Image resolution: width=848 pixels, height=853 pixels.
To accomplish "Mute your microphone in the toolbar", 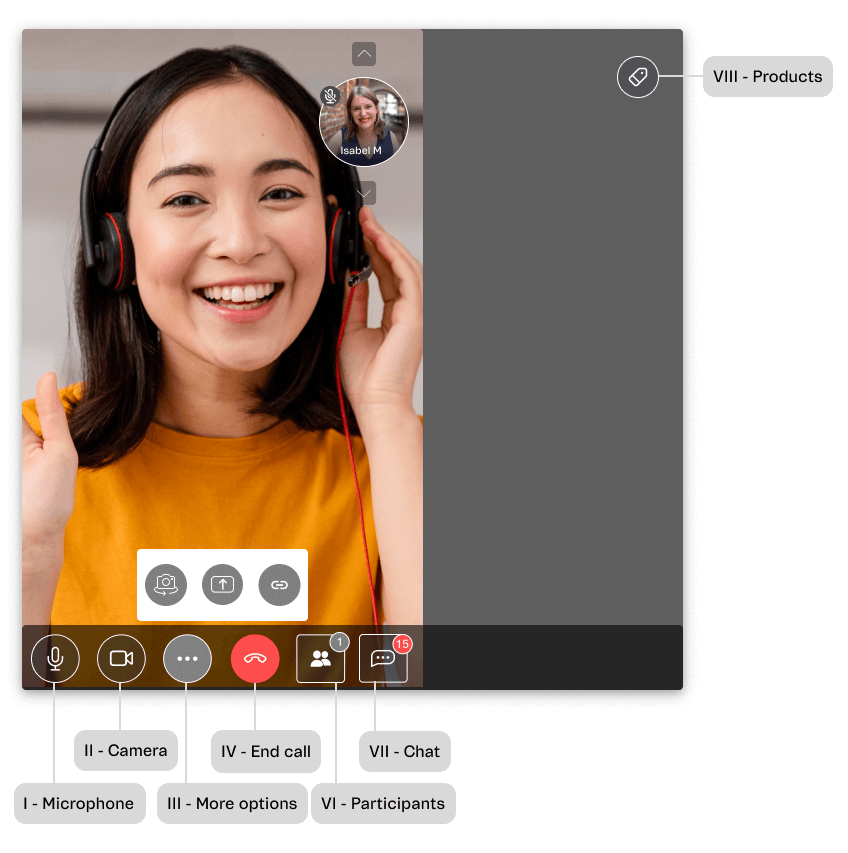I will pyautogui.click(x=55, y=658).
